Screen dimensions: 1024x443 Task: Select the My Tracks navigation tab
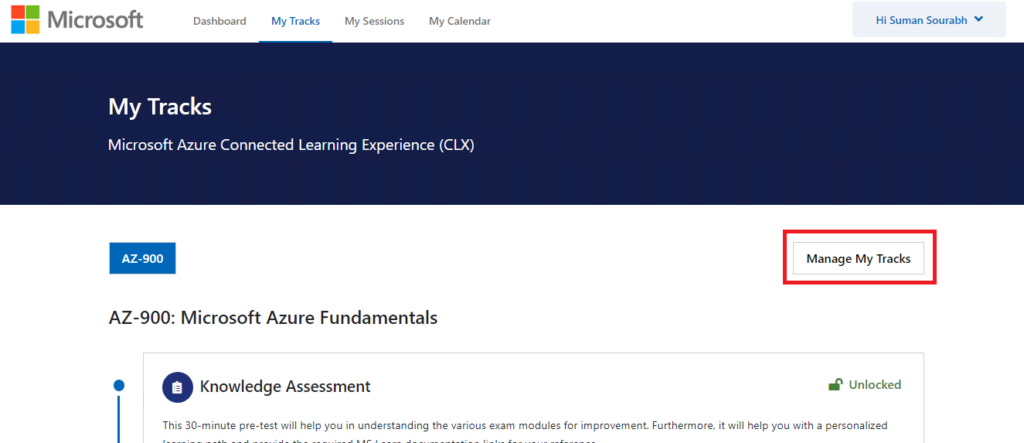(x=295, y=21)
